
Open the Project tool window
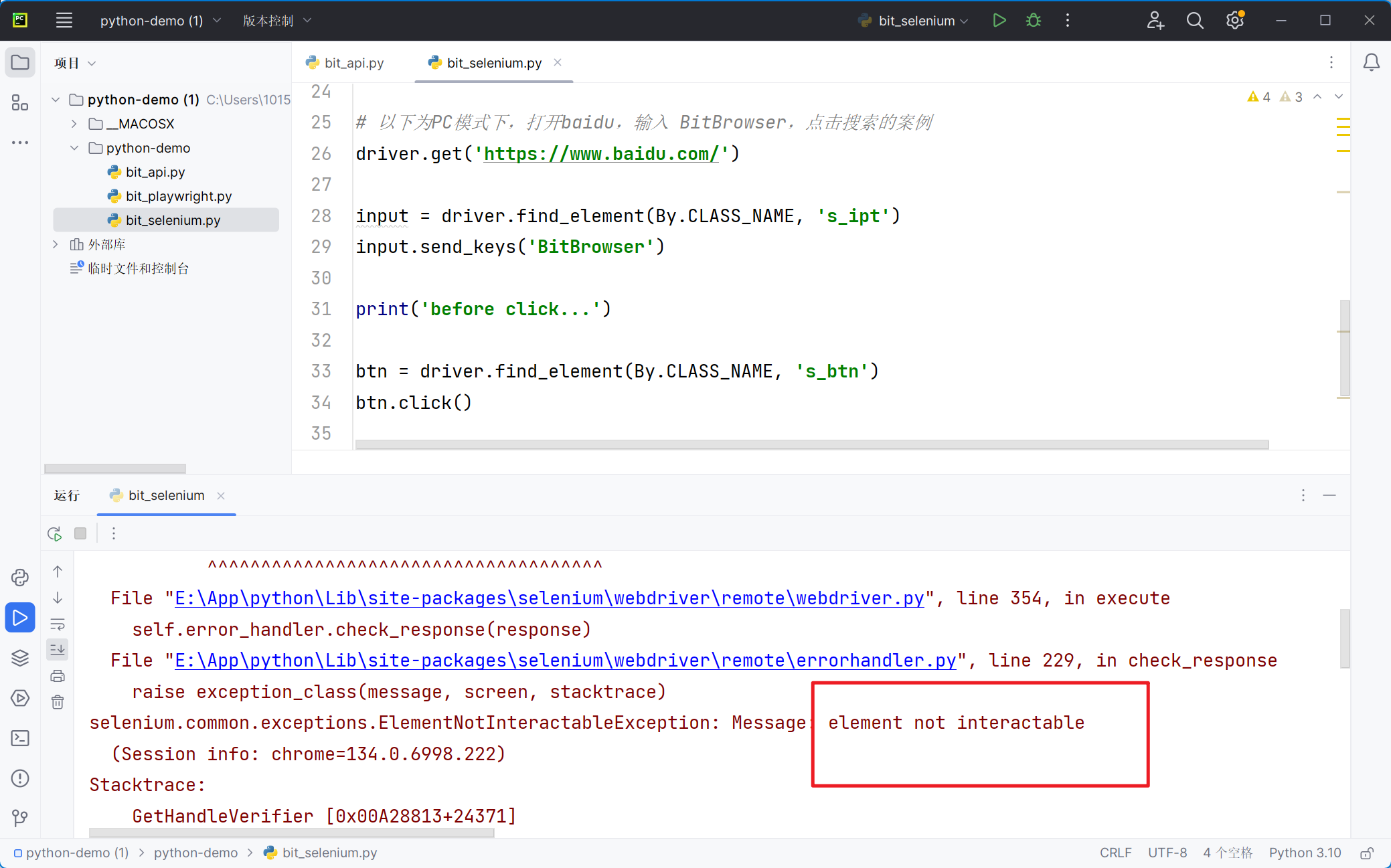pos(20,63)
